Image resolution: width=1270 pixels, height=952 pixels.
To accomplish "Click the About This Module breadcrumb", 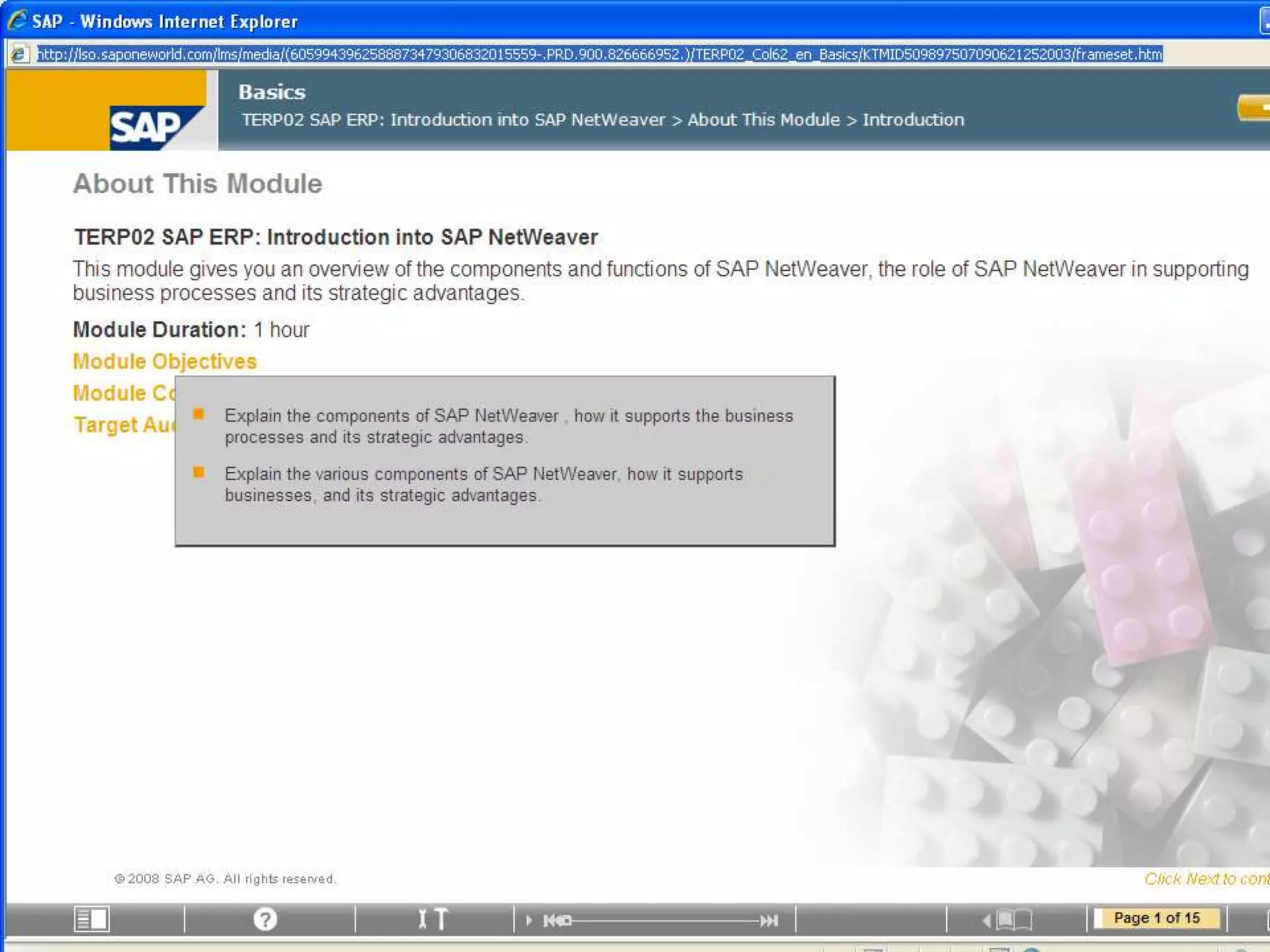I will point(763,120).
